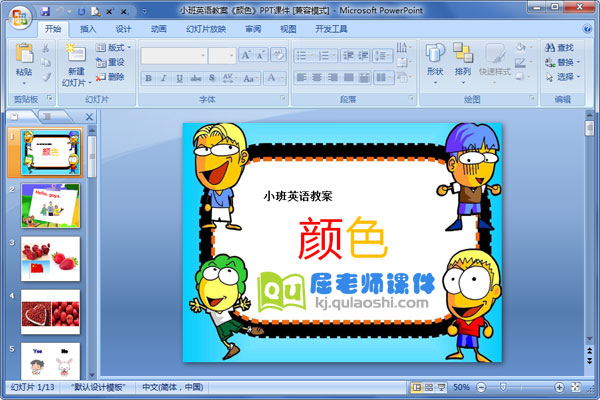
Task: Start slide show from status bar
Action: (442, 387)
